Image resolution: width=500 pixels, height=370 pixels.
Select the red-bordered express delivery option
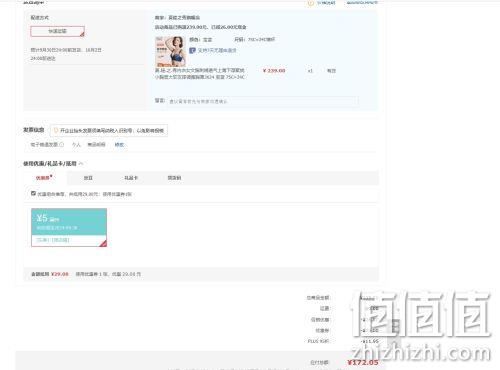point(57,31)
